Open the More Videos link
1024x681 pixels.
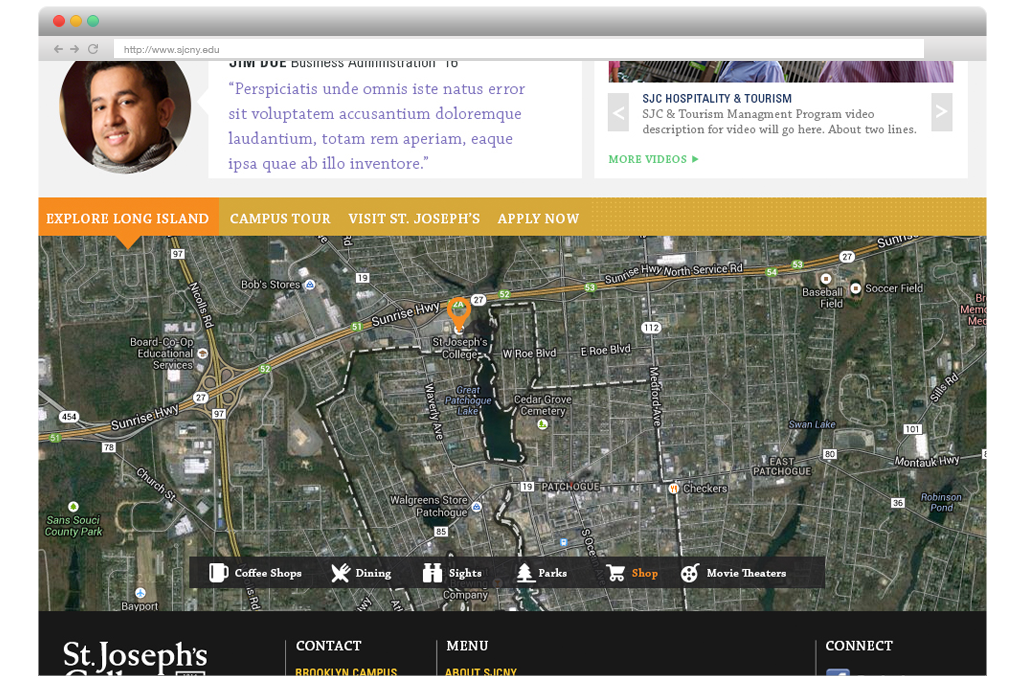click(x=653, y=159)
